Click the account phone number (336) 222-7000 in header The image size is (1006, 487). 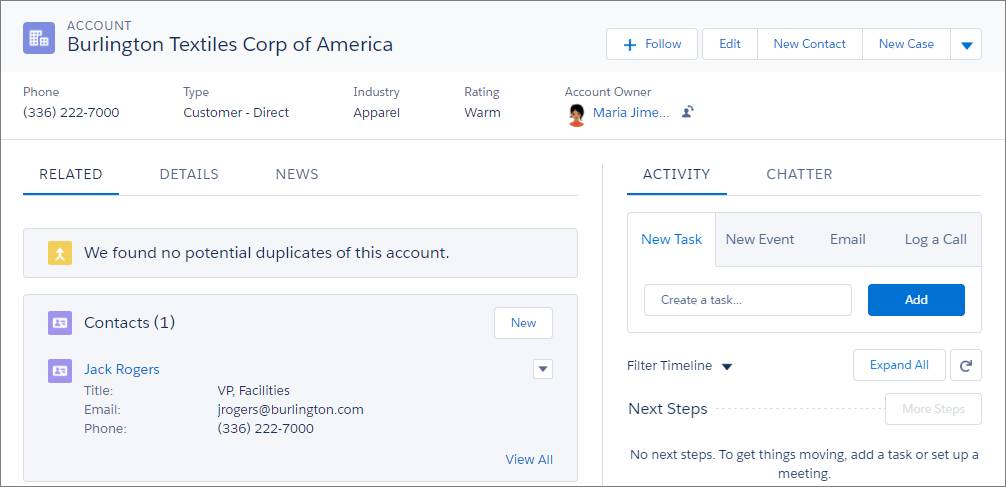coord(71,113)
